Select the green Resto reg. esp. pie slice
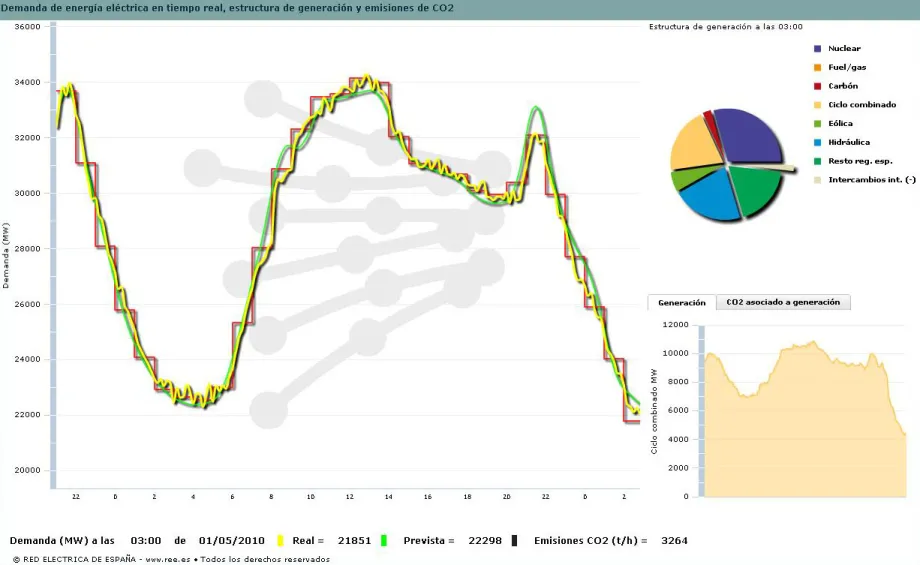This screenshot has height=565, width=920. click(755, 188)
